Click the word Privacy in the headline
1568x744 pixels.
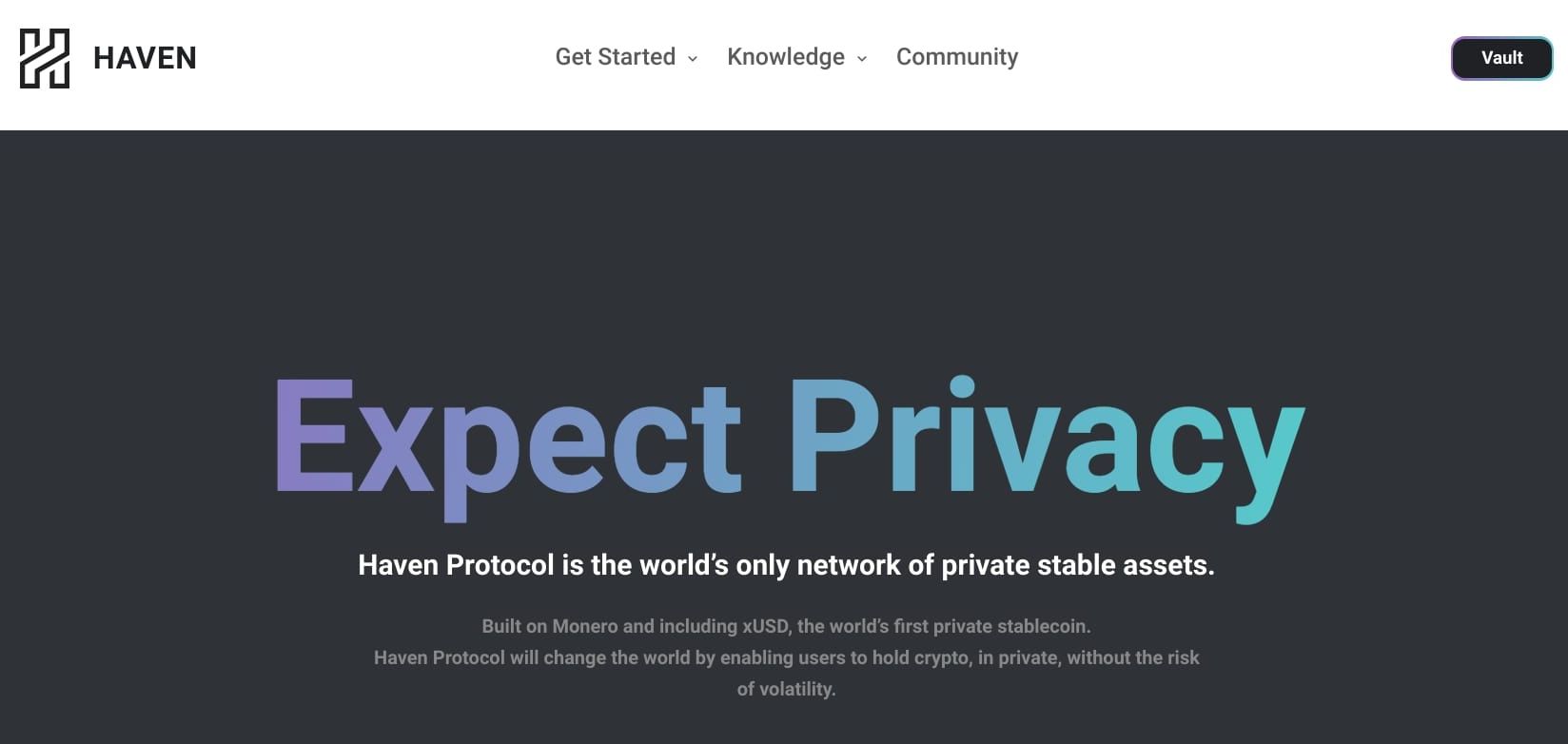coord(1047,438)
